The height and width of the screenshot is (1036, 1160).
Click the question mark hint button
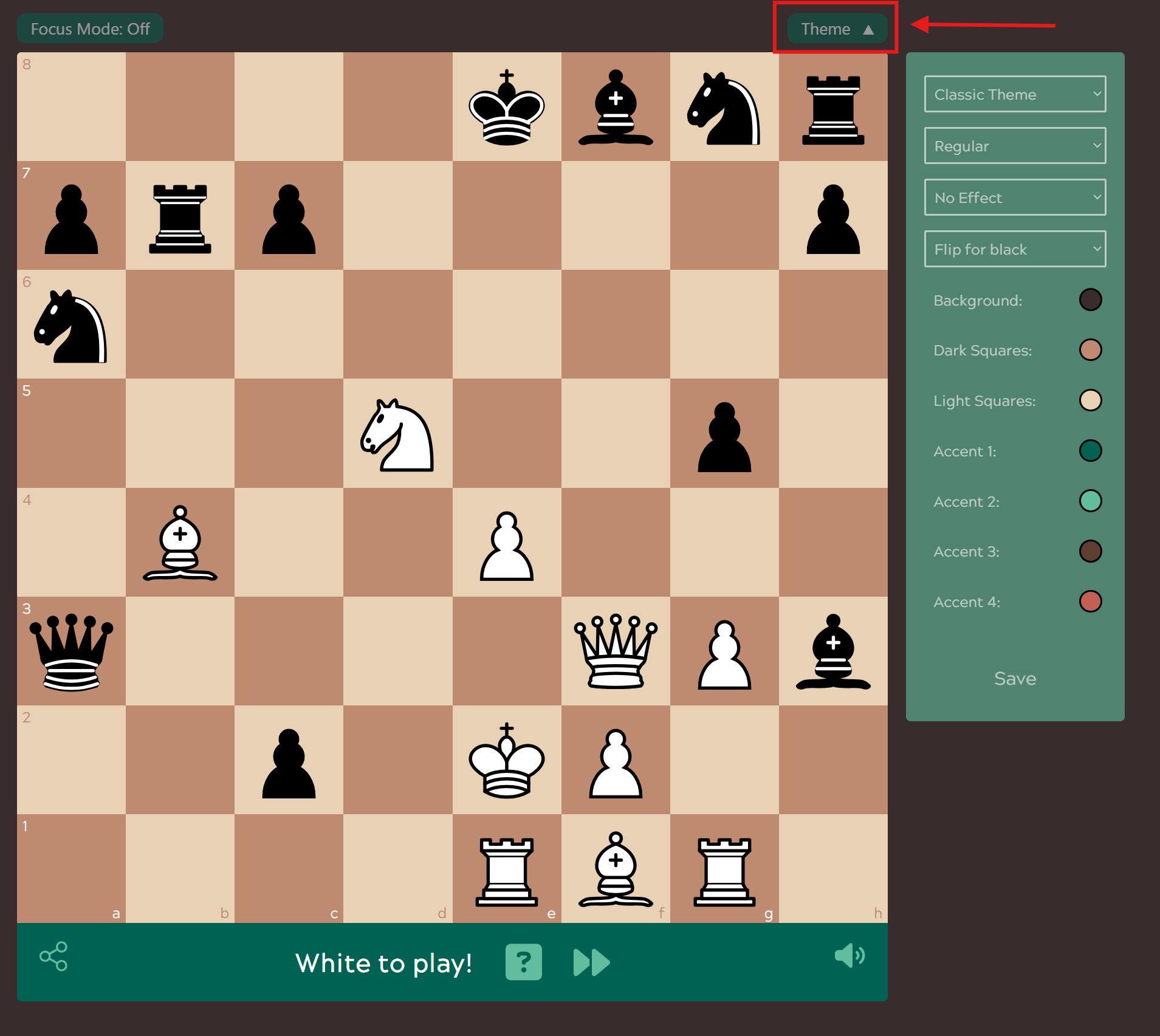tap(523, 962)
